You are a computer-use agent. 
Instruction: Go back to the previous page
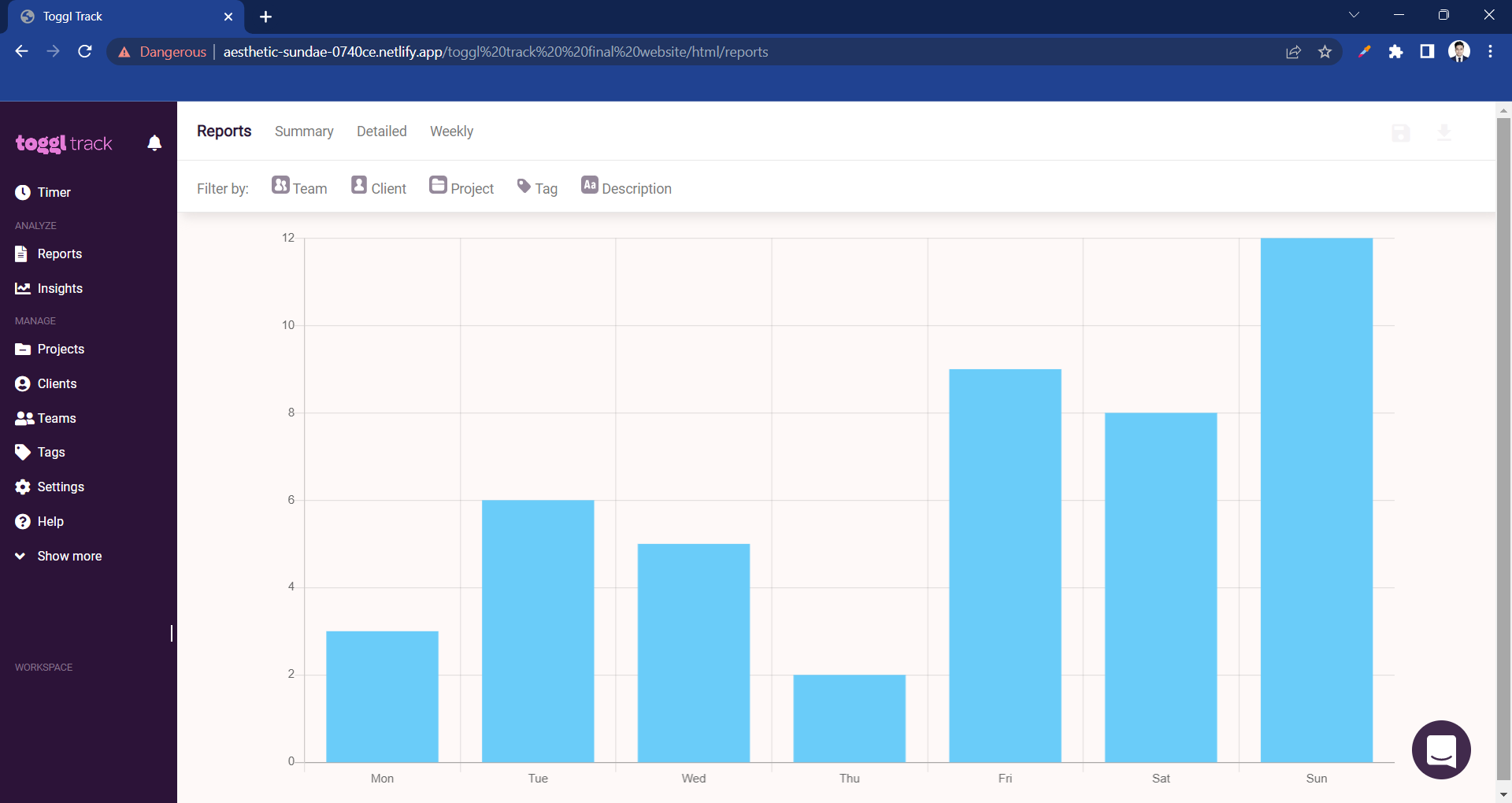(22, 52)
